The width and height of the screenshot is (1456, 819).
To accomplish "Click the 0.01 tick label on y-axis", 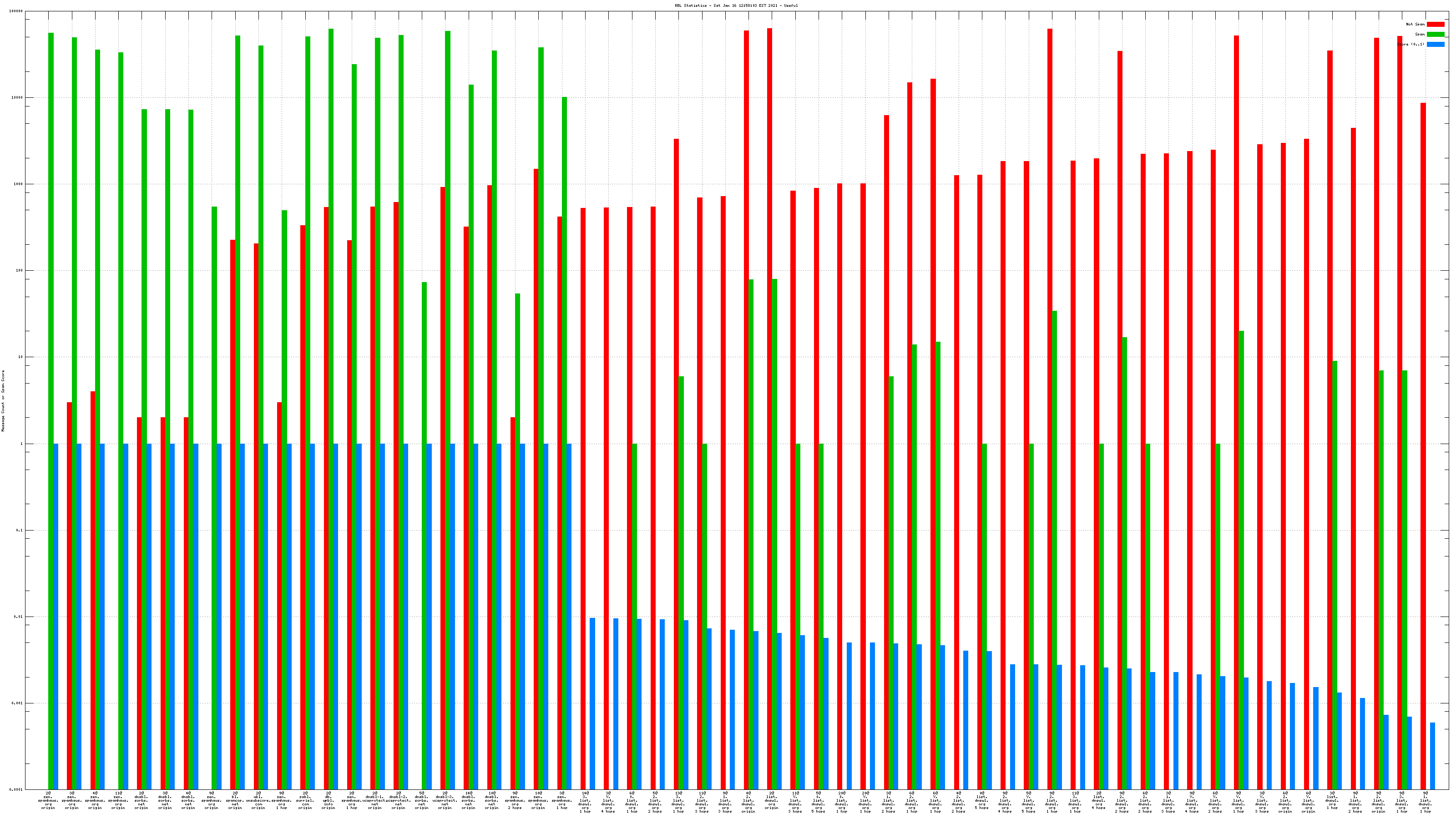I will coord(18,617).
